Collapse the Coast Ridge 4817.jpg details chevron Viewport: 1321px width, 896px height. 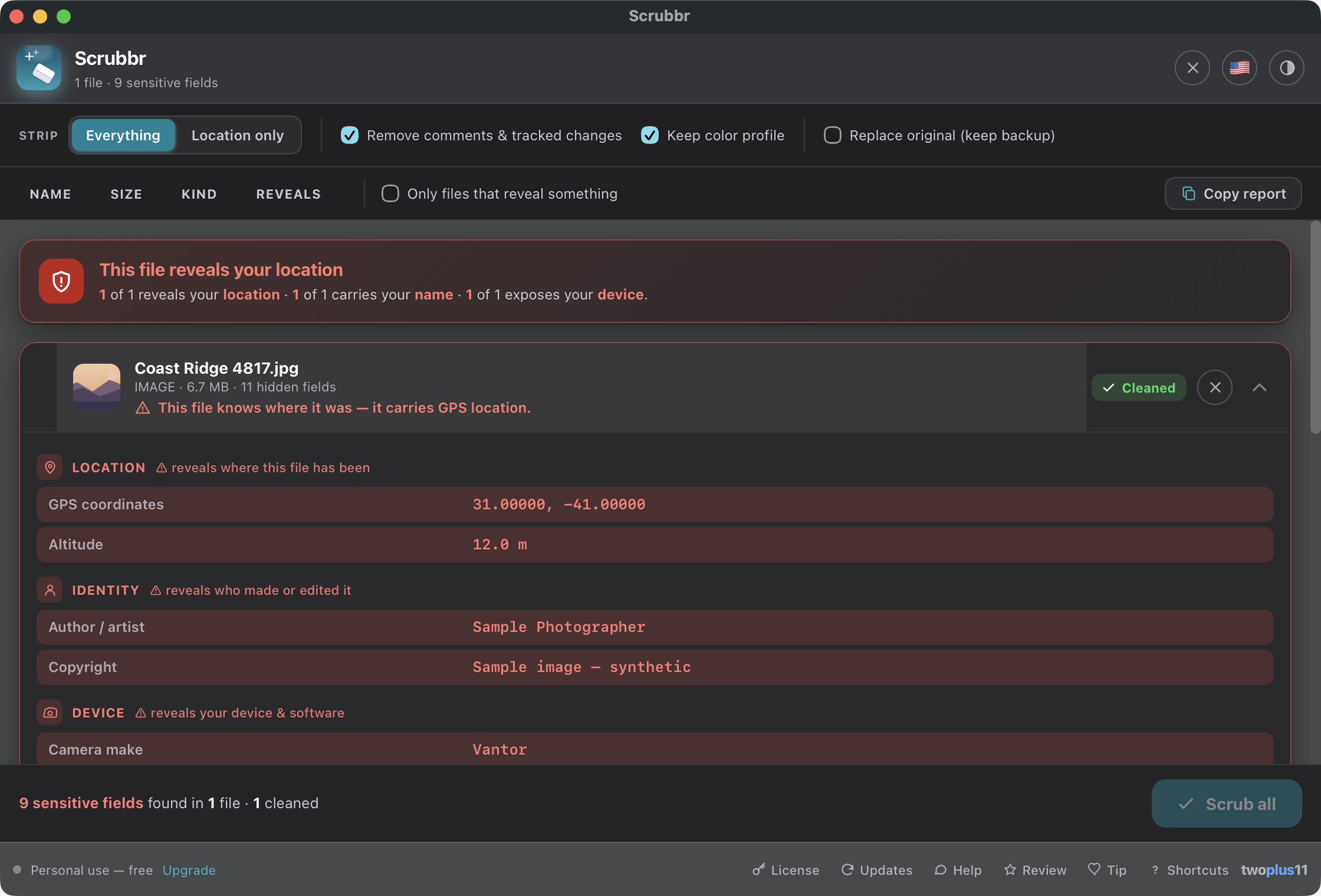(x=1259, y=387)
